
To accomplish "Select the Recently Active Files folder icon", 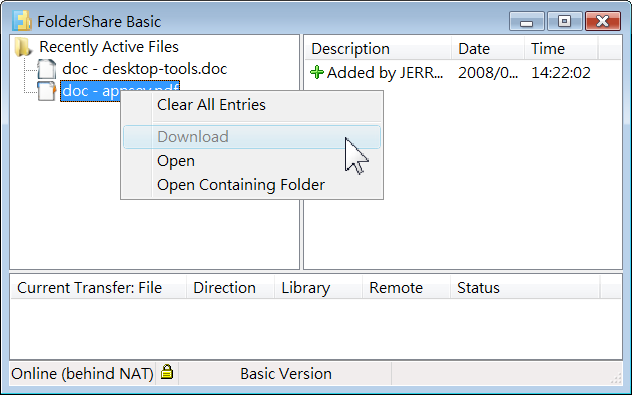I will click(23, 47).
